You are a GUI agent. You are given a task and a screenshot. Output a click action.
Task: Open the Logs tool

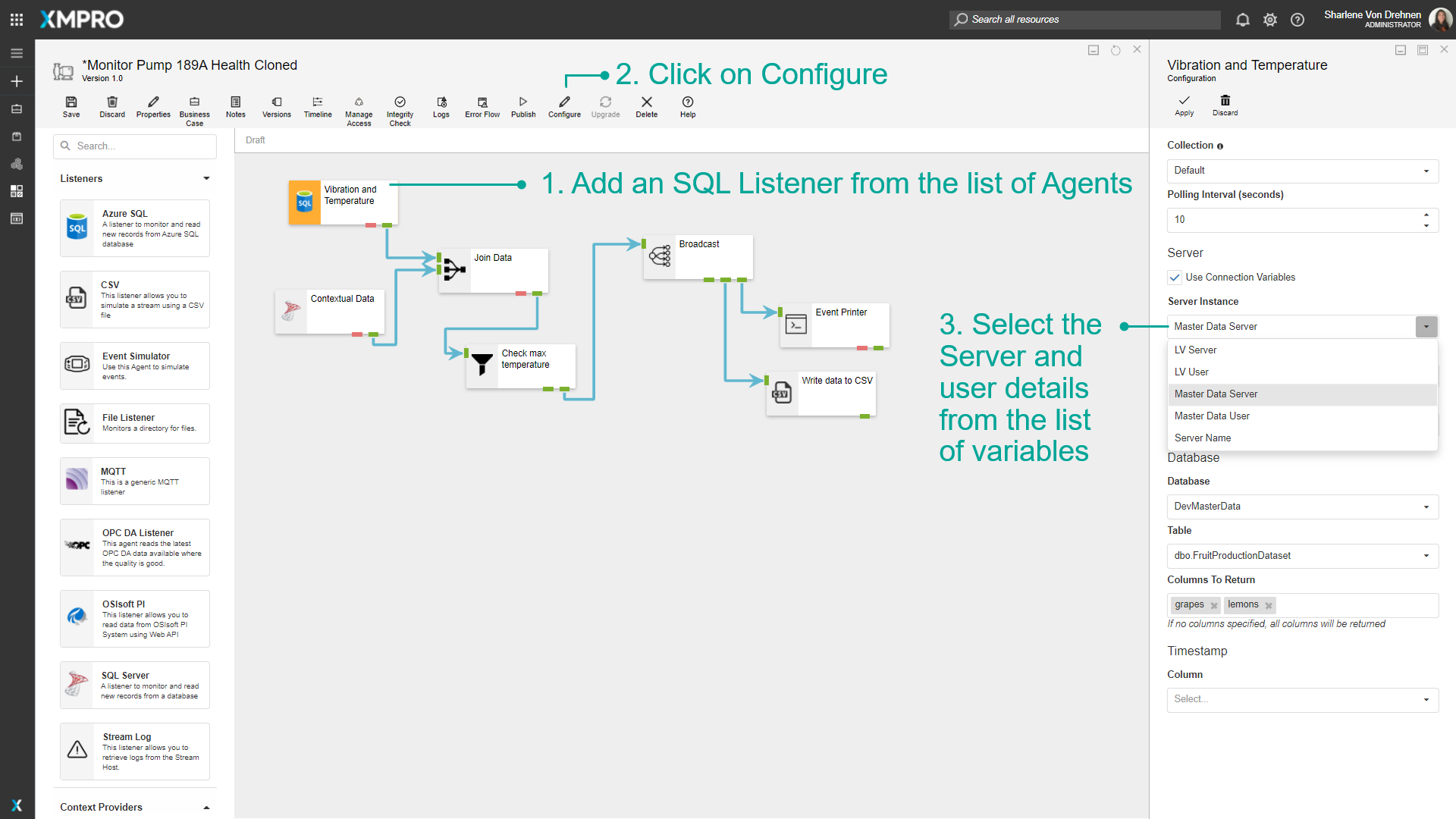pyautogui.click(x=441, y=107)
